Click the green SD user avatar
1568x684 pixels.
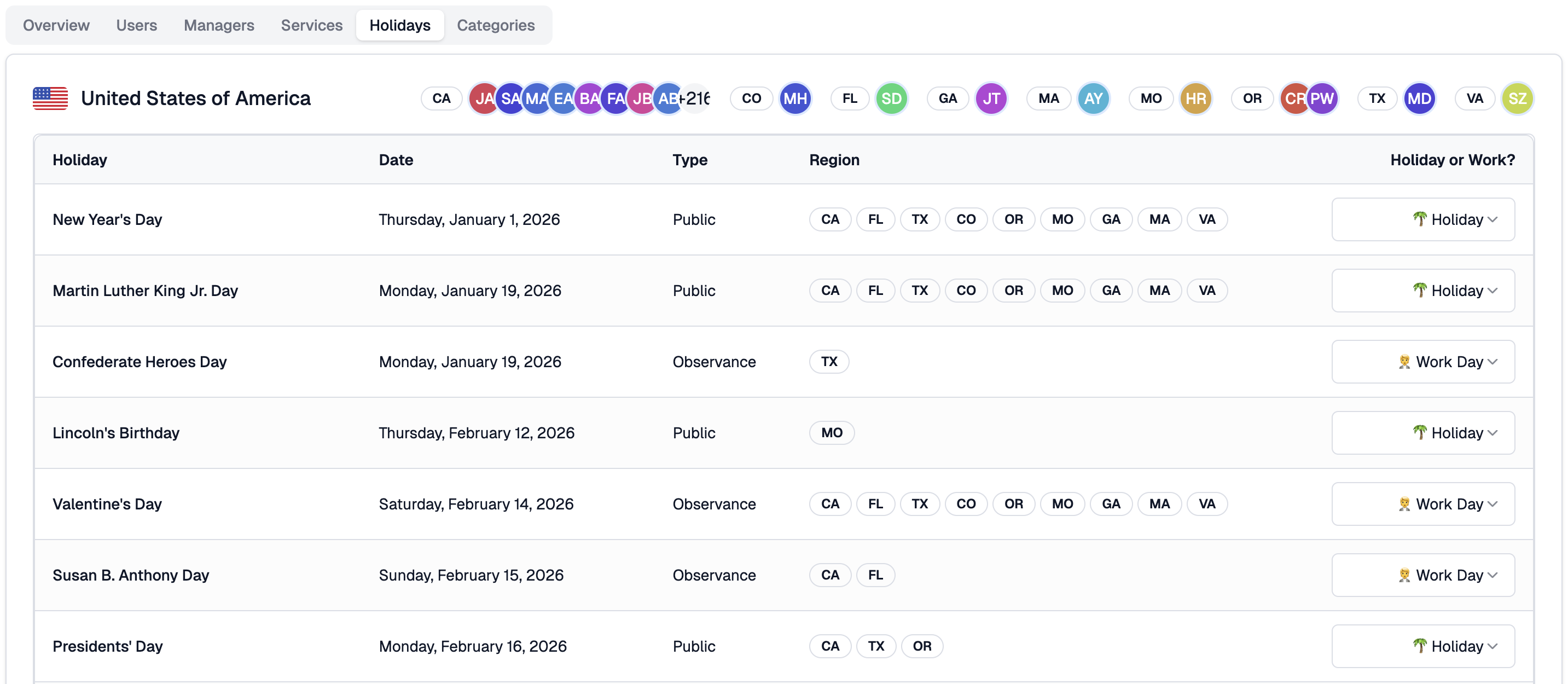pos(891,98)
